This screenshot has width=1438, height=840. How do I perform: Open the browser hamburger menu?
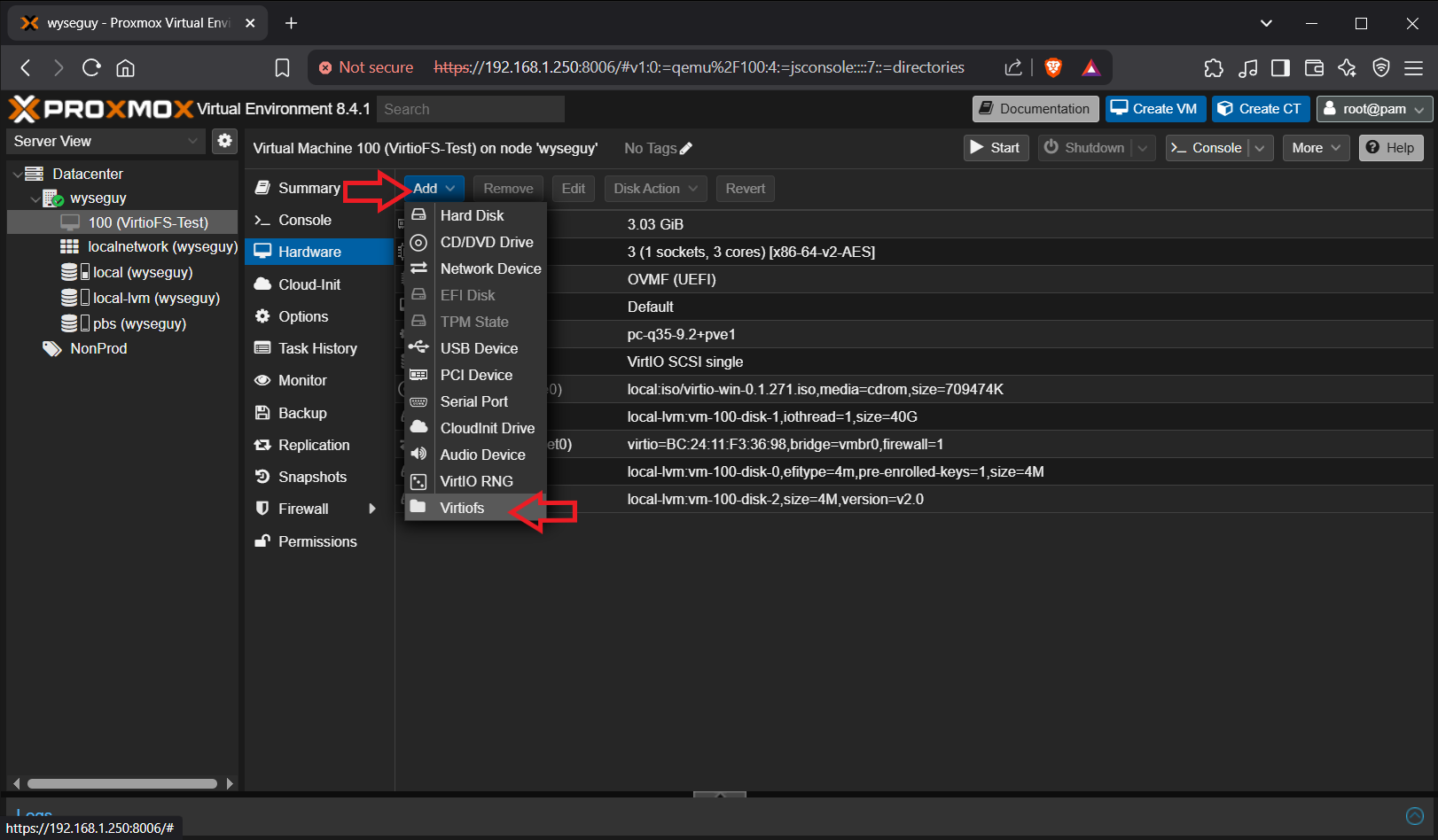point(1414,67)
